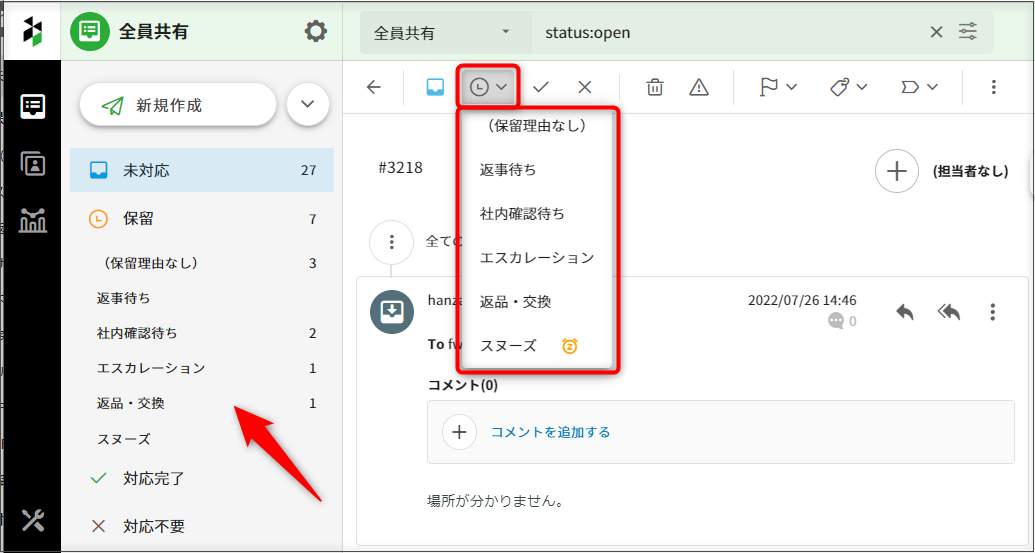Click the trash delete icon
1035x553 pixels.
(655, 87)
